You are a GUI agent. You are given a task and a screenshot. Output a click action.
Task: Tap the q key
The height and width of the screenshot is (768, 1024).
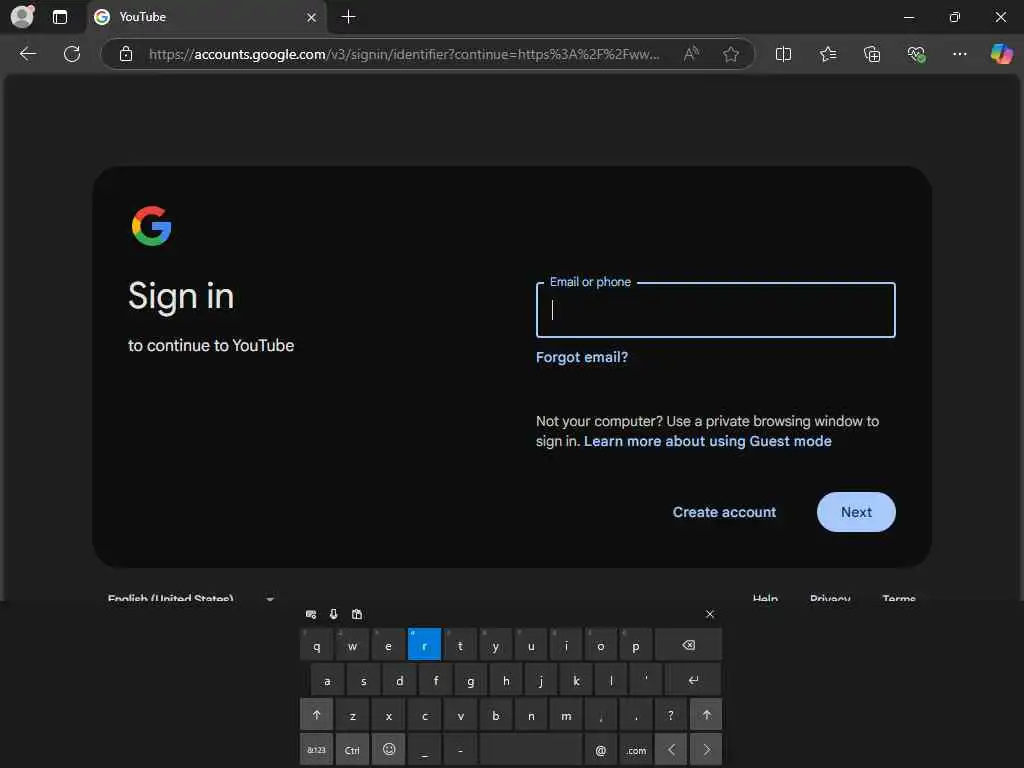(x=317, y=645)
